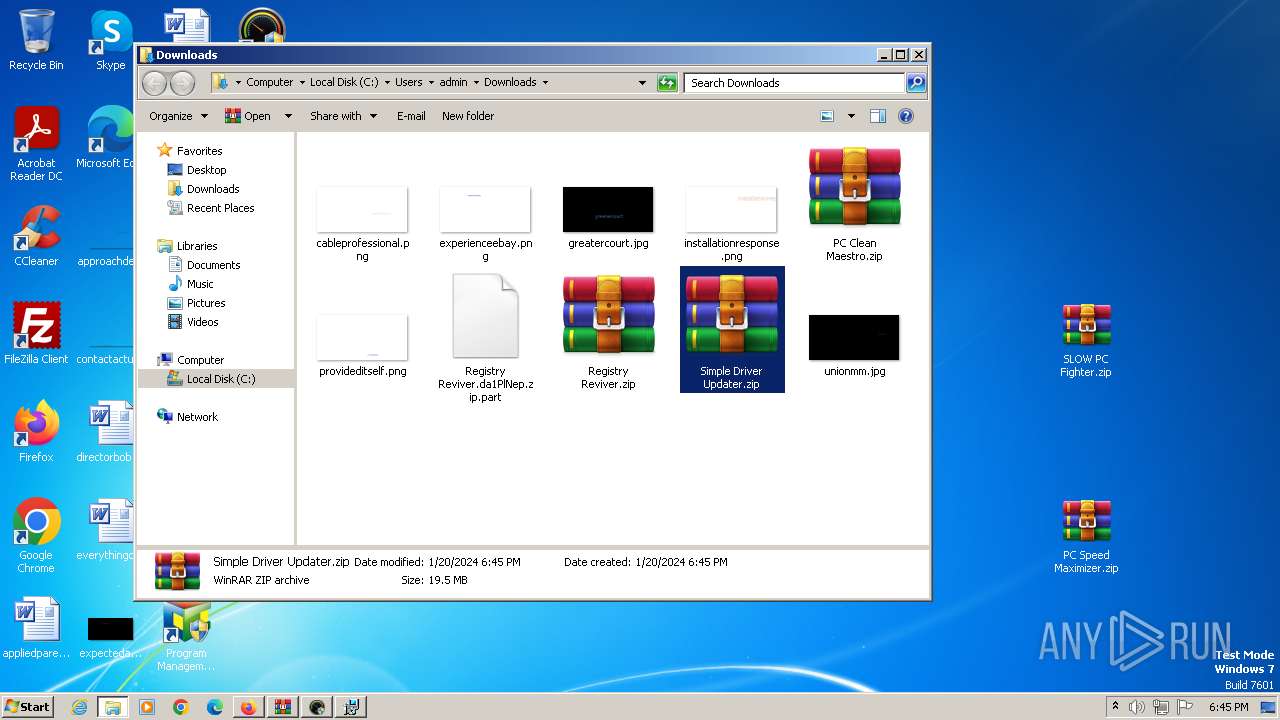Open the PC Clean Maestro.zip archive
The height and width of the screenshot is (720, 1280).
854,204
